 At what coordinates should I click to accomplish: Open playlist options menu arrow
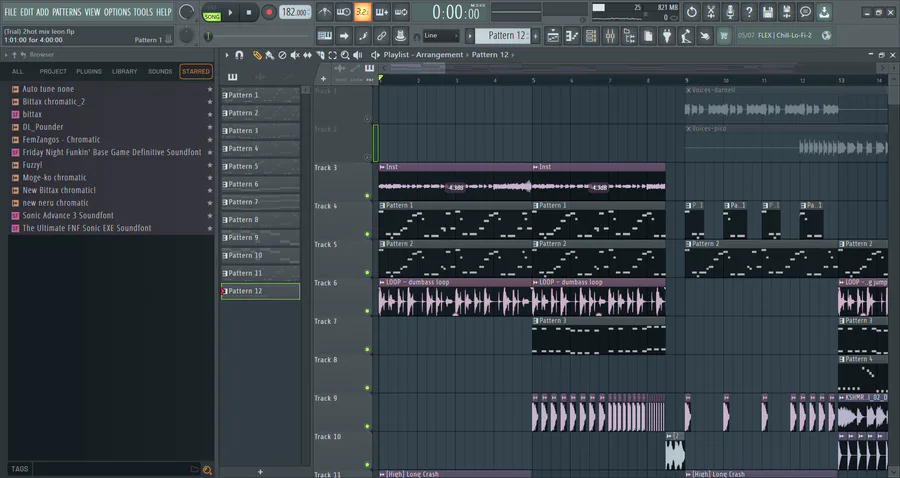[227, 55]
